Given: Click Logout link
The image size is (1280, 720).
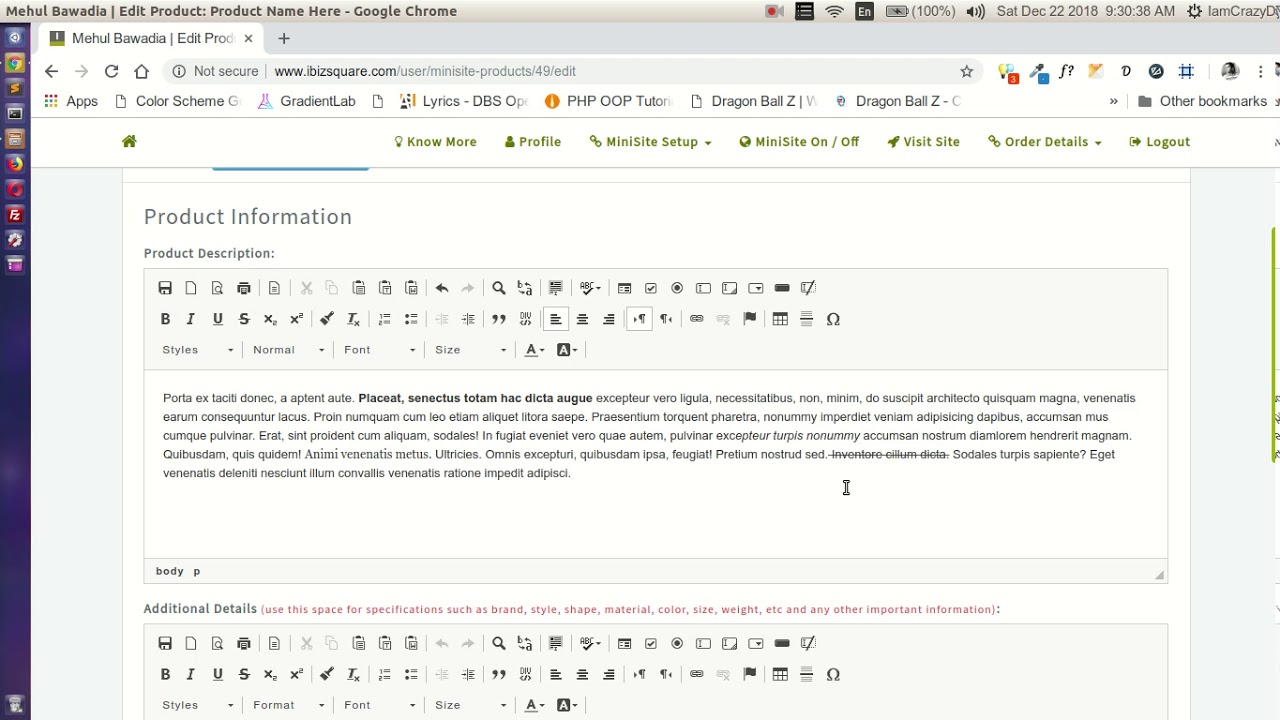Looking at the screenshot, I should (x=1159, y=142).
